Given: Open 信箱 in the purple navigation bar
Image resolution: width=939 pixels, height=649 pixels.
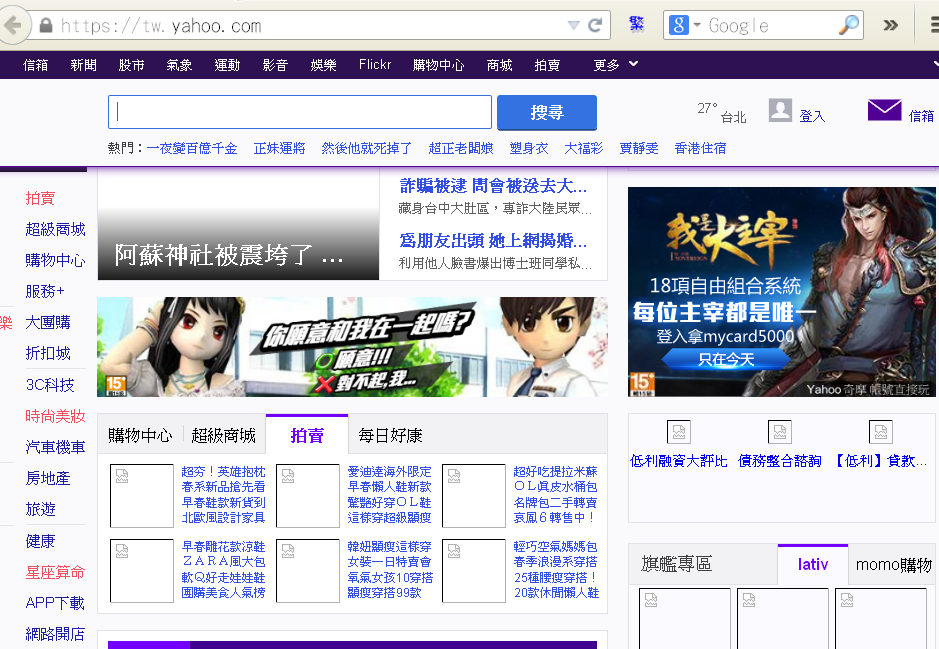Looking at the screenshot, I should [x=35, y=65].
